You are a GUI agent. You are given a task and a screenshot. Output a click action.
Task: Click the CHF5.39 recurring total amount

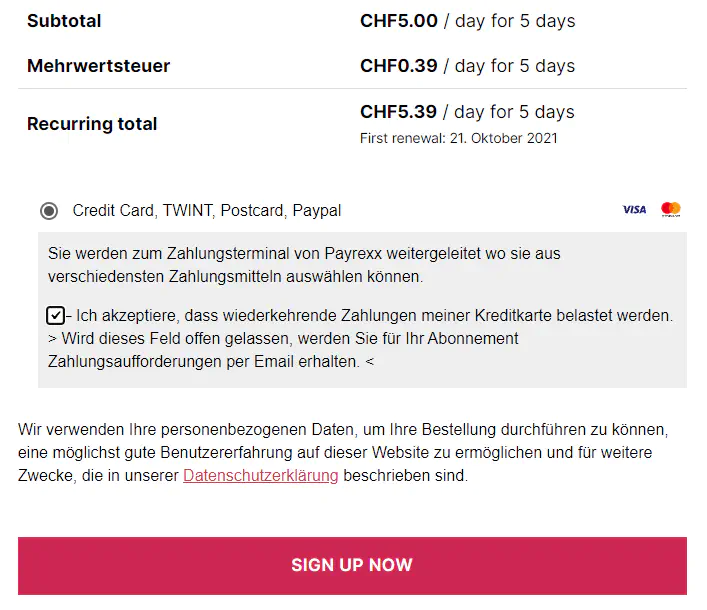pos(398,112)
